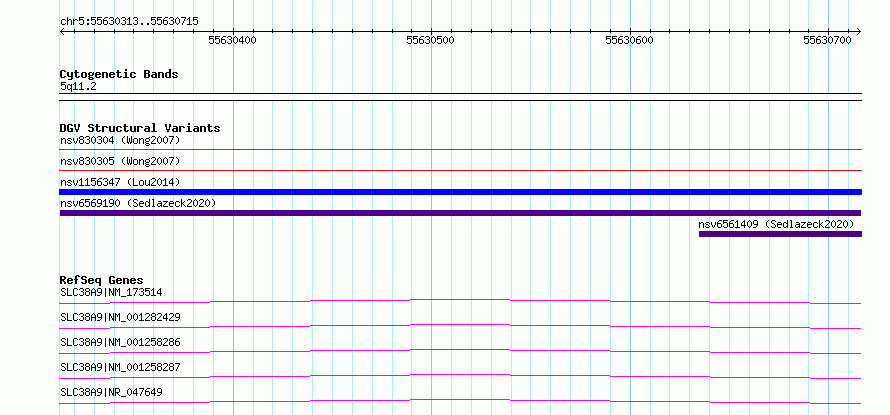
Task: Select the Cytogenetic Bands track heading
Action: click(119, 74)
